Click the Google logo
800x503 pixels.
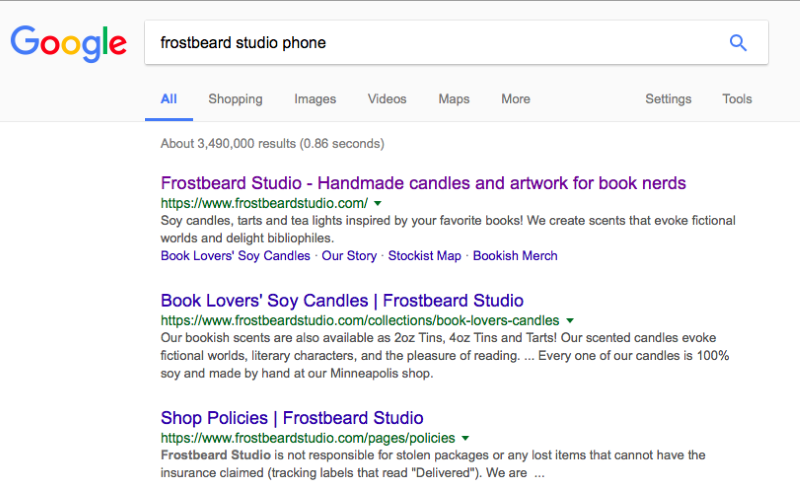68,44
